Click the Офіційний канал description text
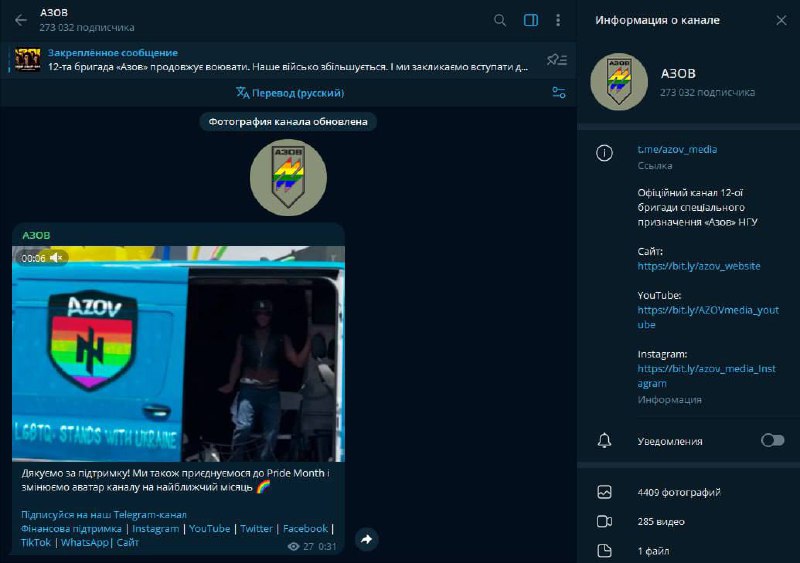Screen dimensions: 800x563 click(x=697, y=207)
